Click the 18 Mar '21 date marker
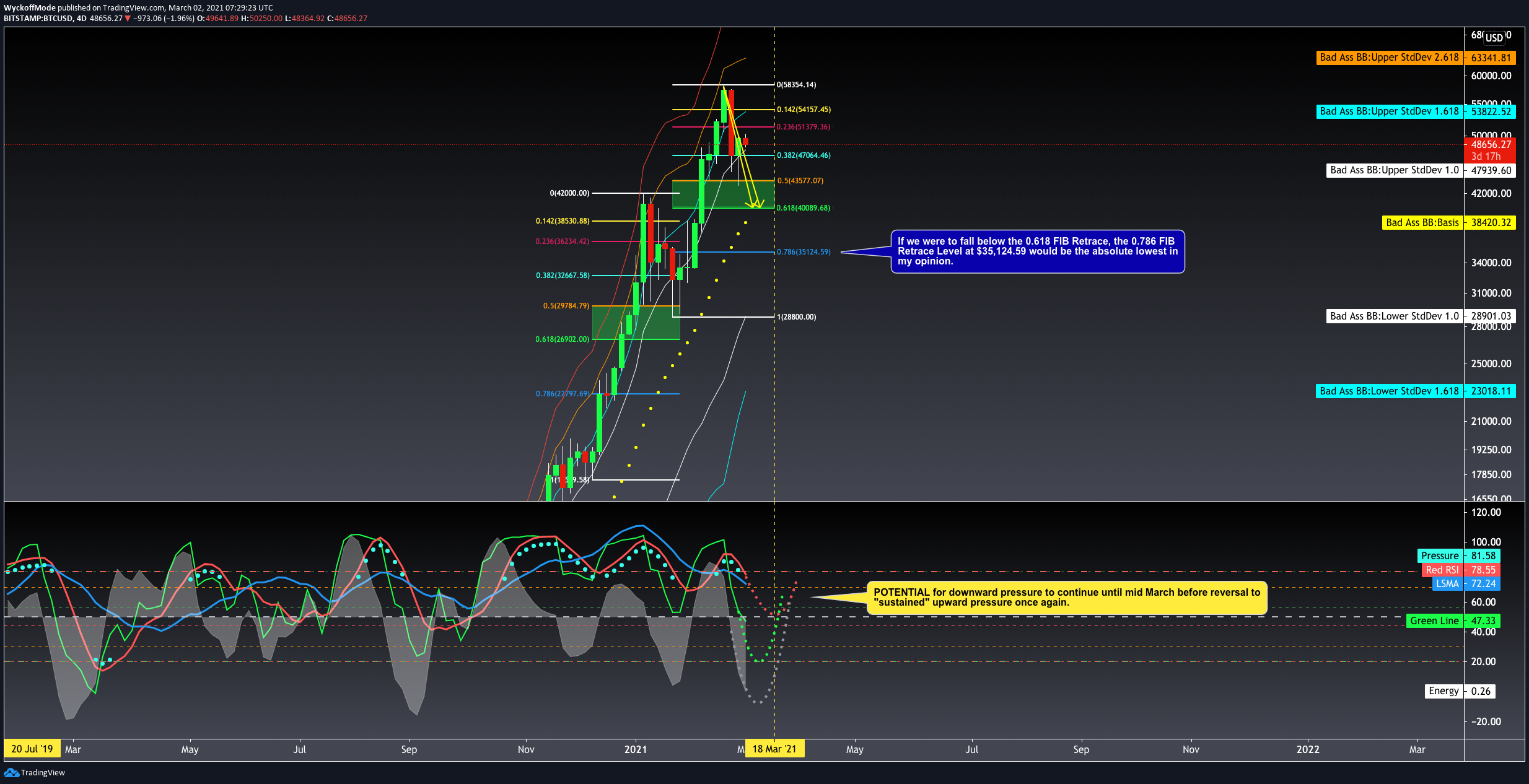 [774, 749]
